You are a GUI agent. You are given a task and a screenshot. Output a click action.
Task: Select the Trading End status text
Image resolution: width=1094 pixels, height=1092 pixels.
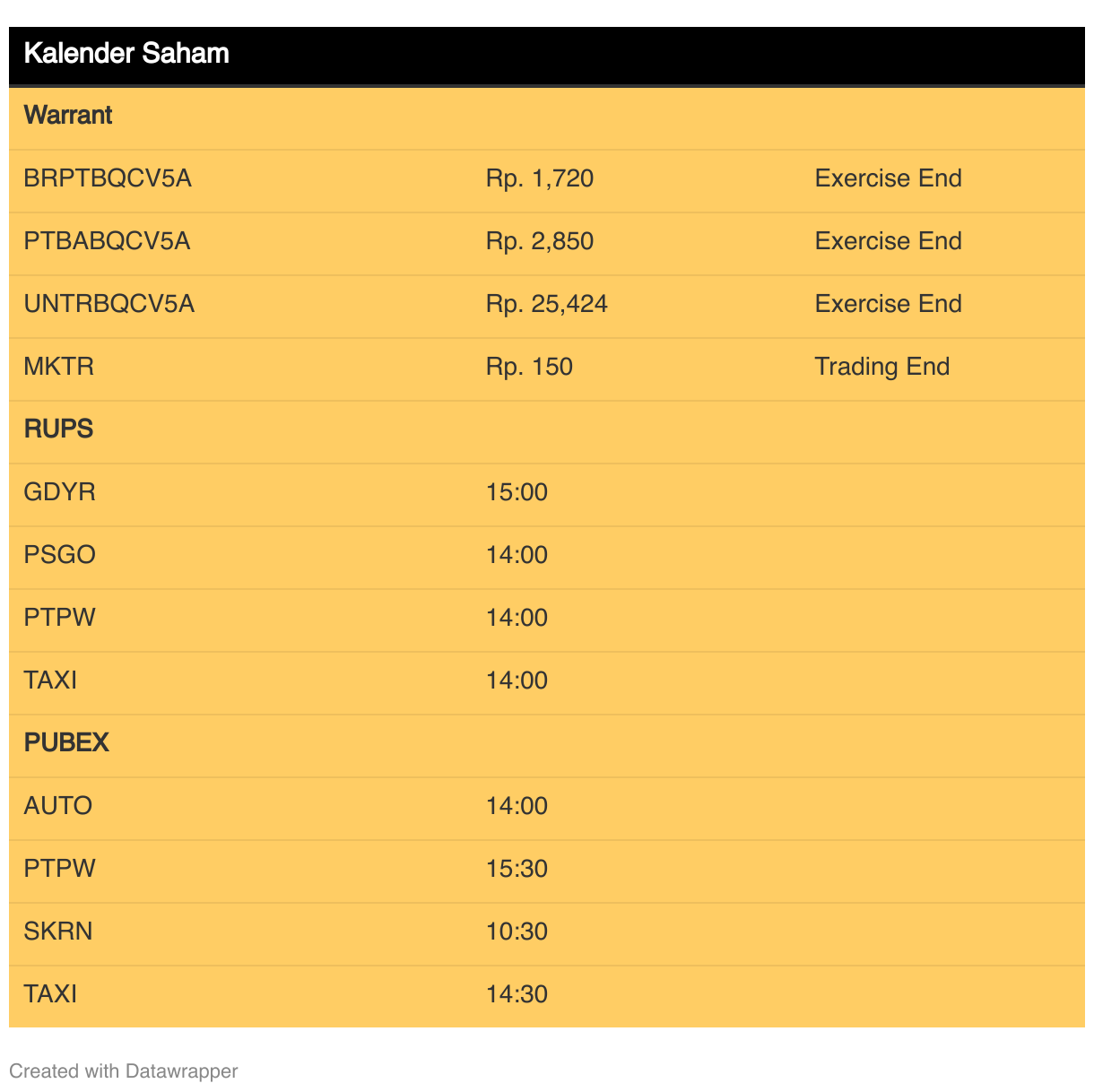pos(882,367)
